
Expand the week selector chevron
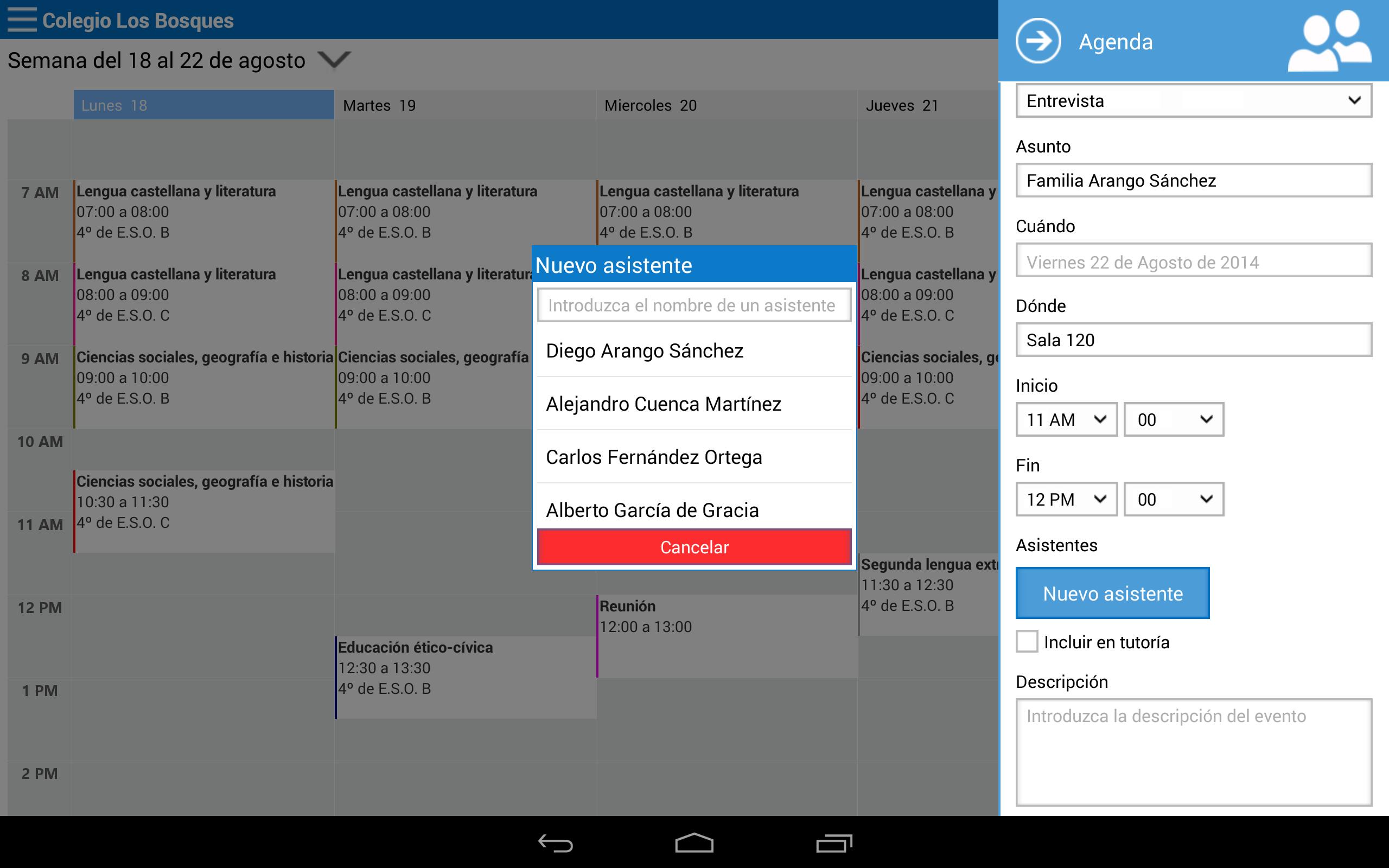click(x=334, y=60)
